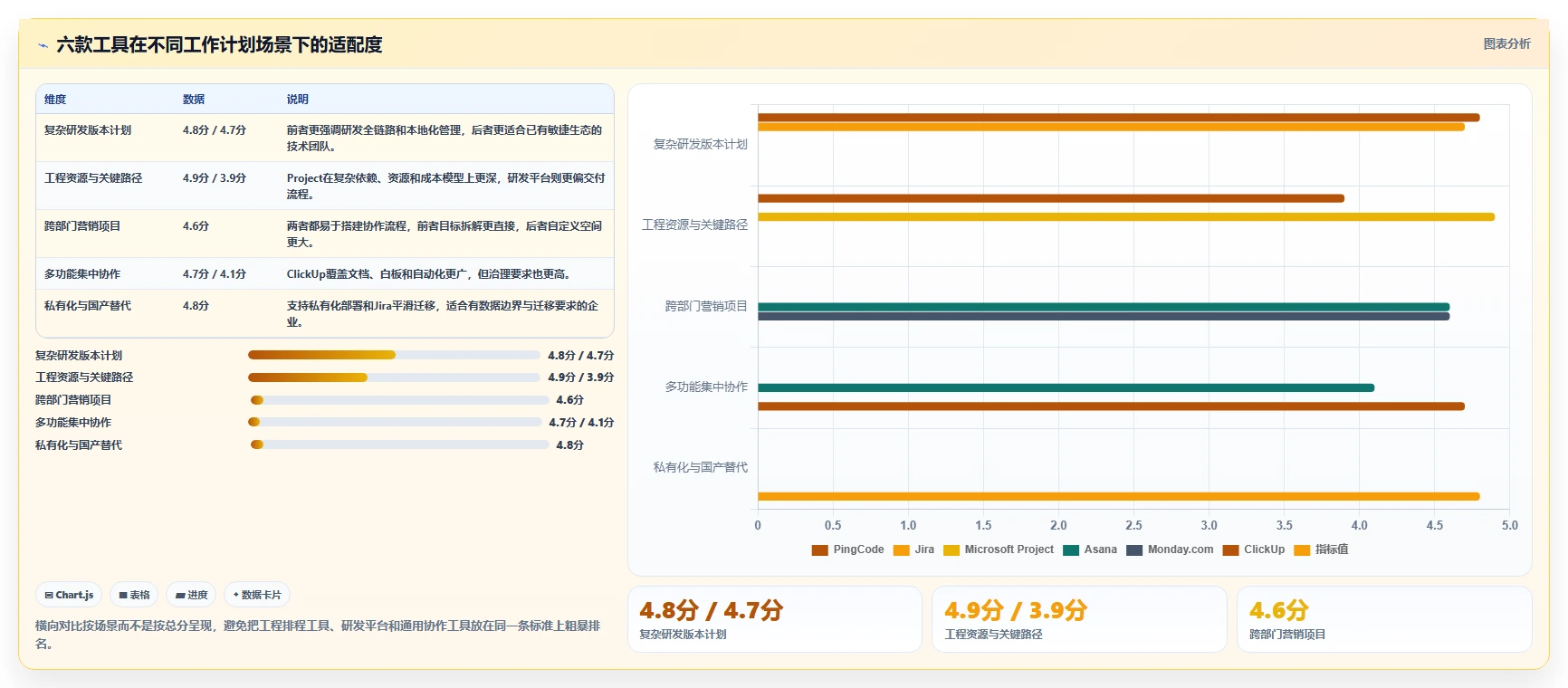The height and width of the screenshot is (688, 1568).
Task: Click Jira bar in 复杂研发版本计划 group
Action: pos(1111,127)
